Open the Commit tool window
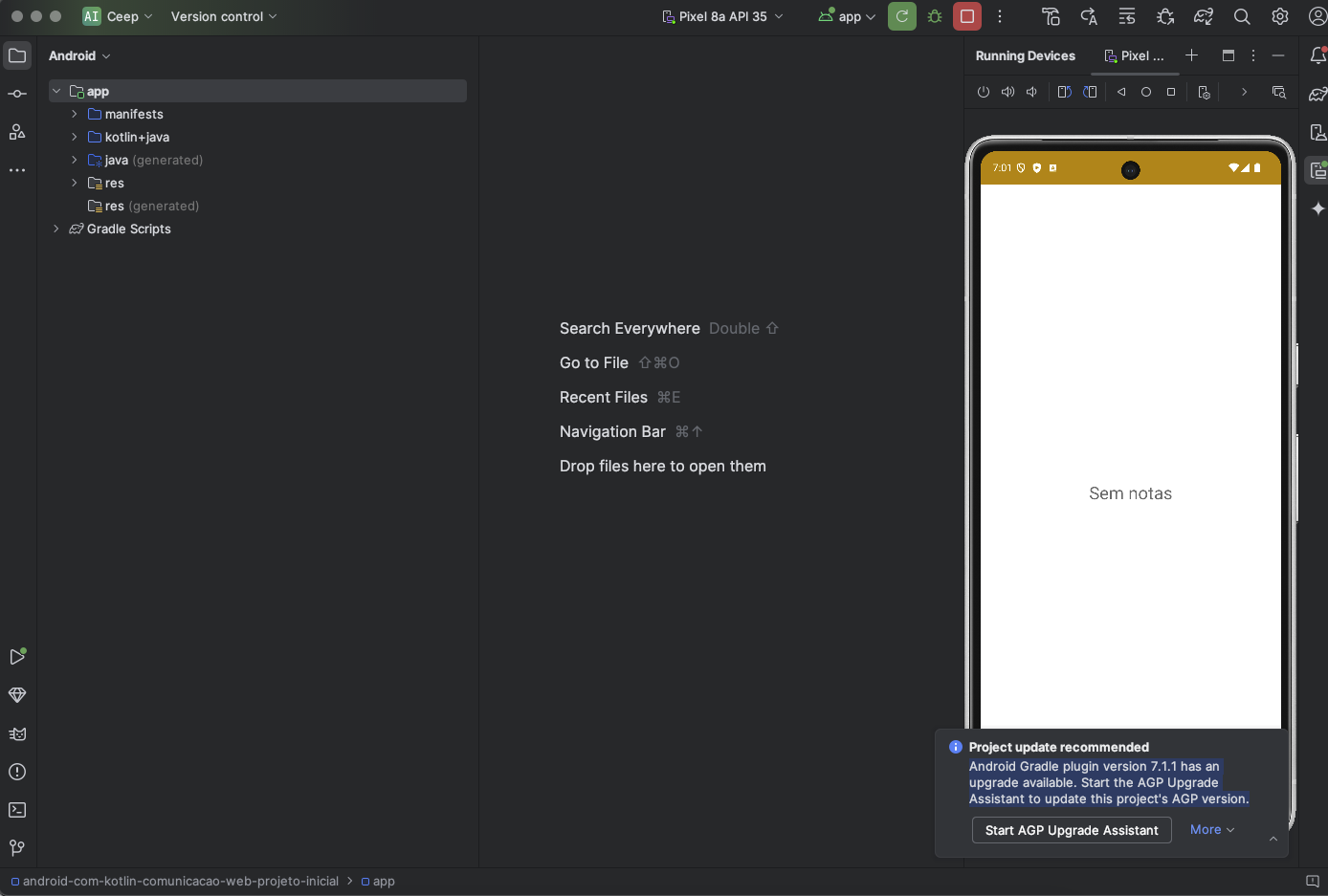Viewport: 1328px width, 896px height. click(17, 94)
